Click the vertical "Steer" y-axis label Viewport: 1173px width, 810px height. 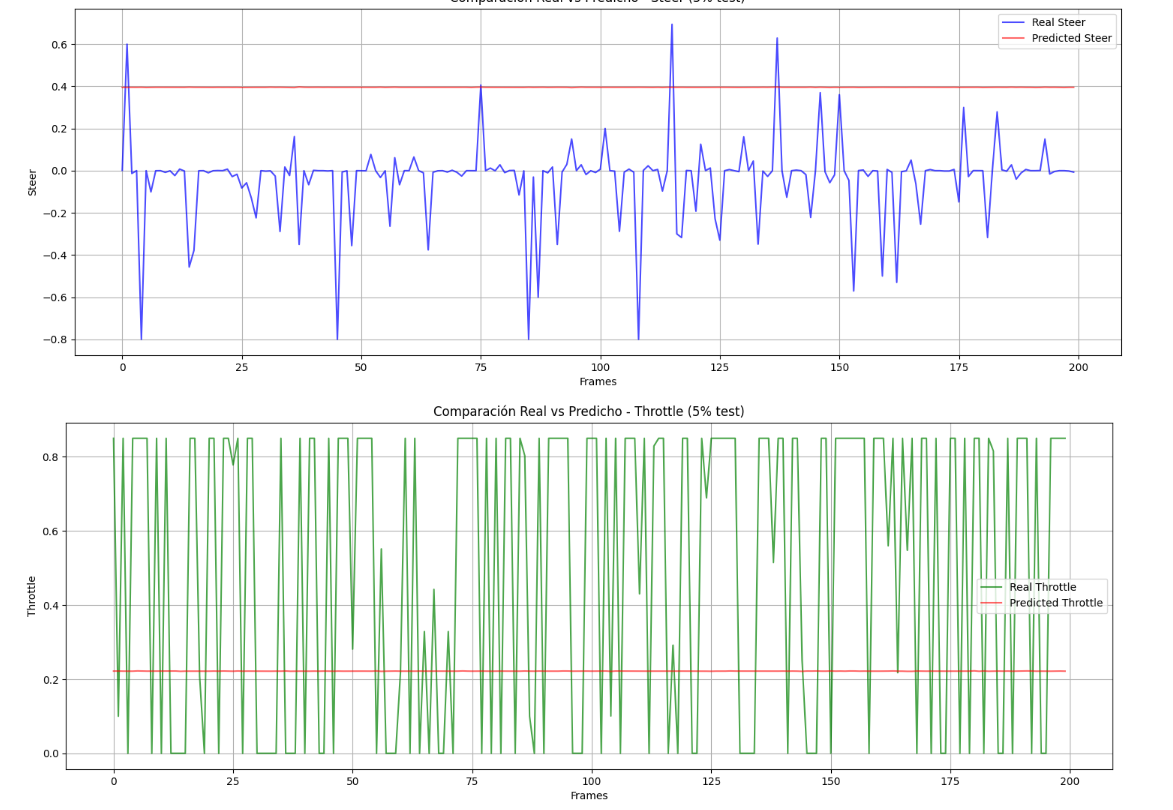(32, 182)
